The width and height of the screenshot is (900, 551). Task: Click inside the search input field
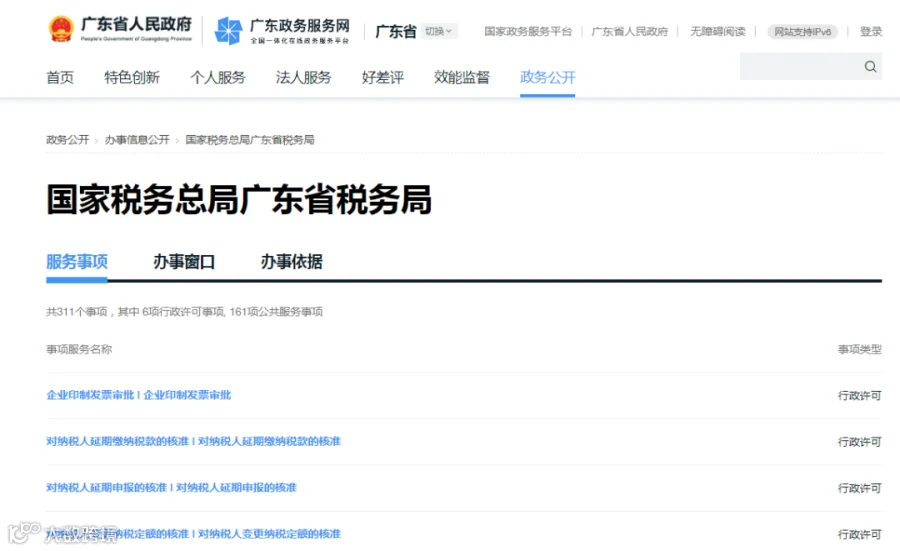(800, 67)
